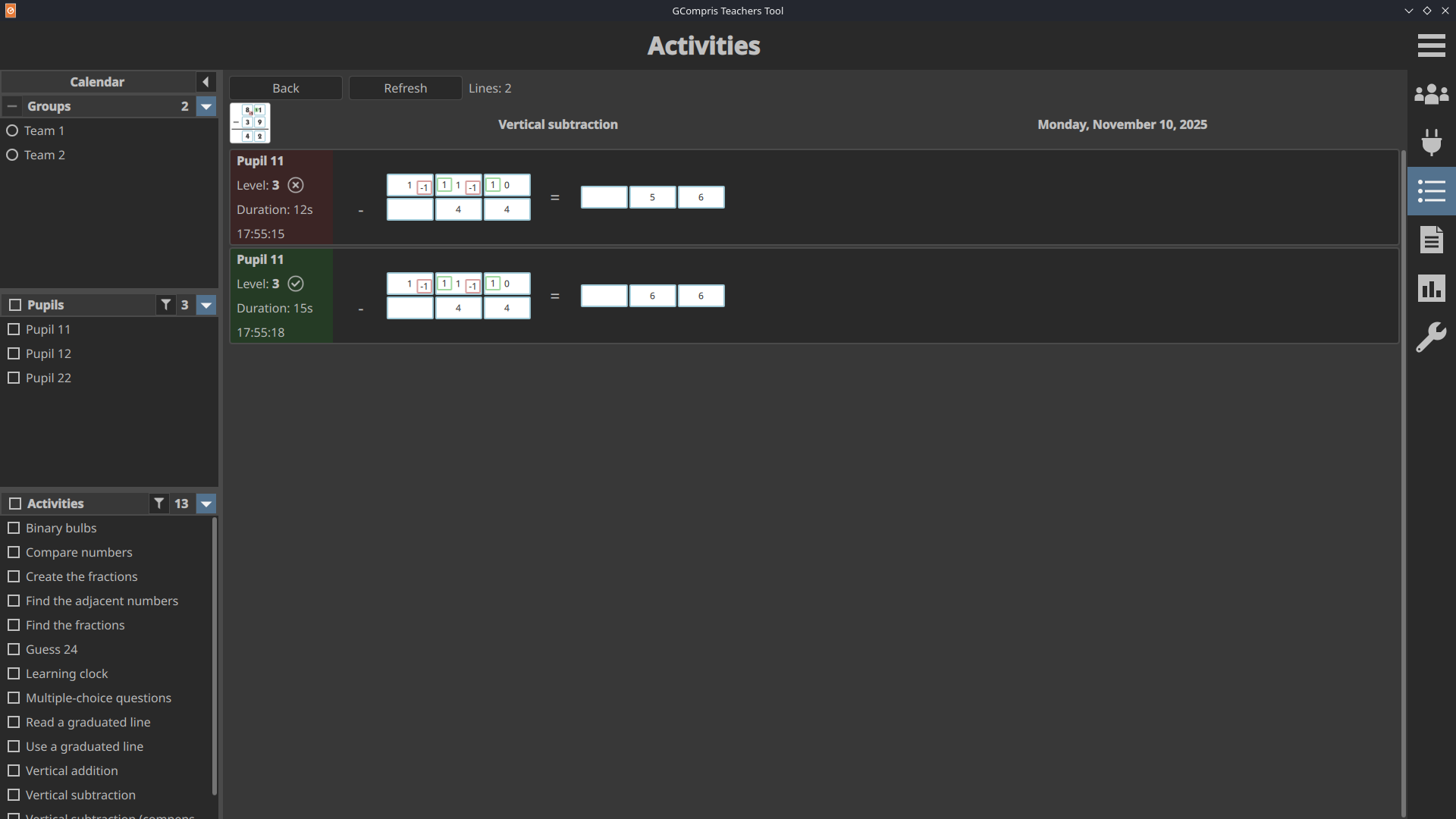Expand the Groups dropdown arrow
This screenshot has width=1456, height=819.
point(206,106)
